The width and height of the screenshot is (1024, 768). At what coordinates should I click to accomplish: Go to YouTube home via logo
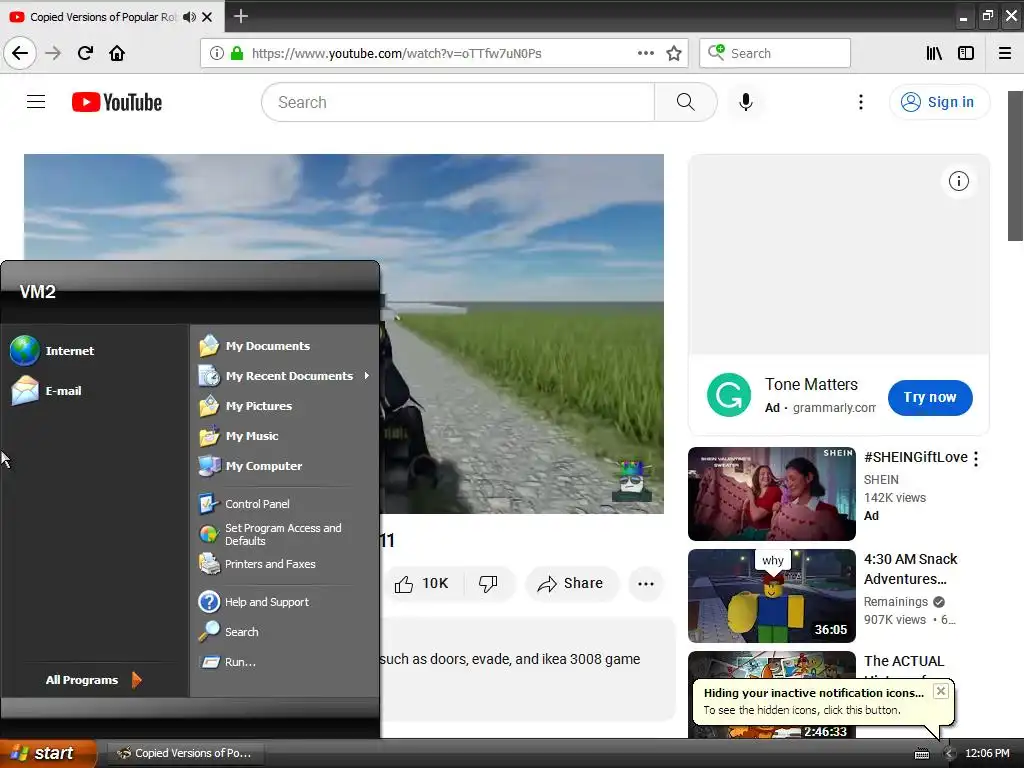pos(117,102)
